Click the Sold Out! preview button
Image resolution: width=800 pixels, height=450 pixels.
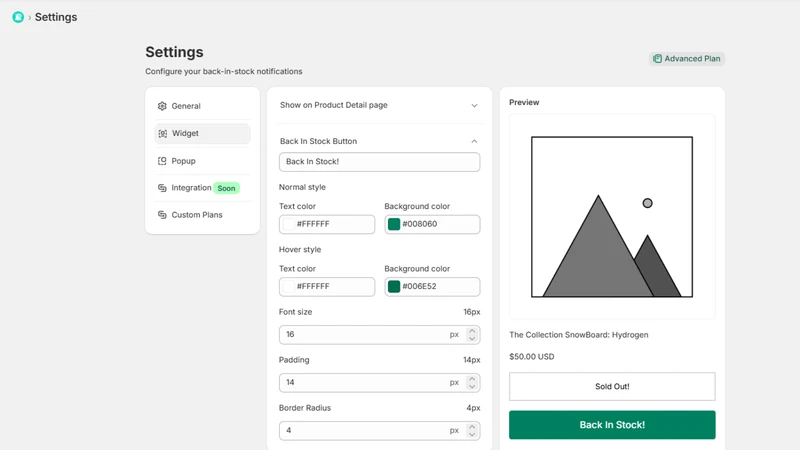coord(612,386)
